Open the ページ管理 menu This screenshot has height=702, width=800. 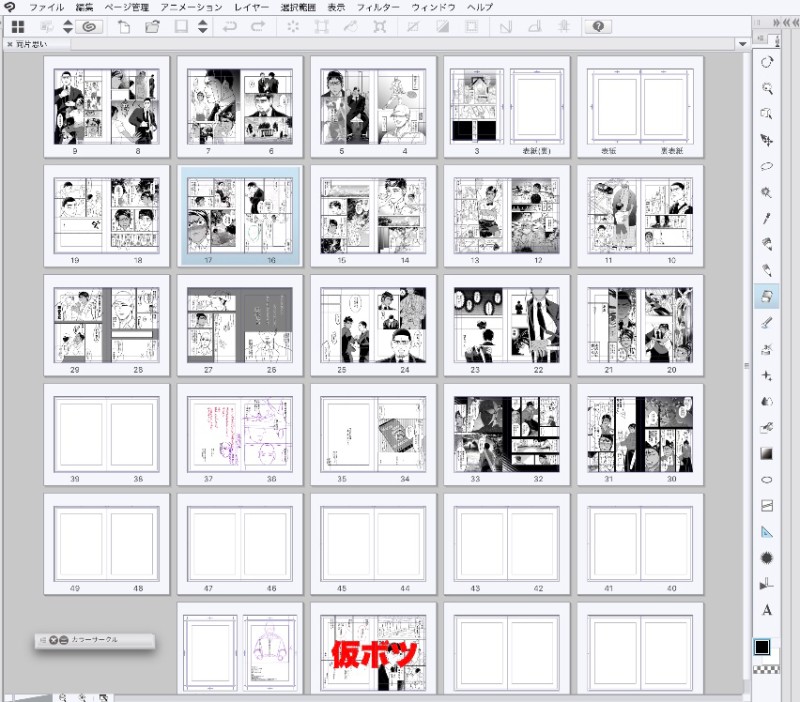point(127,7)
